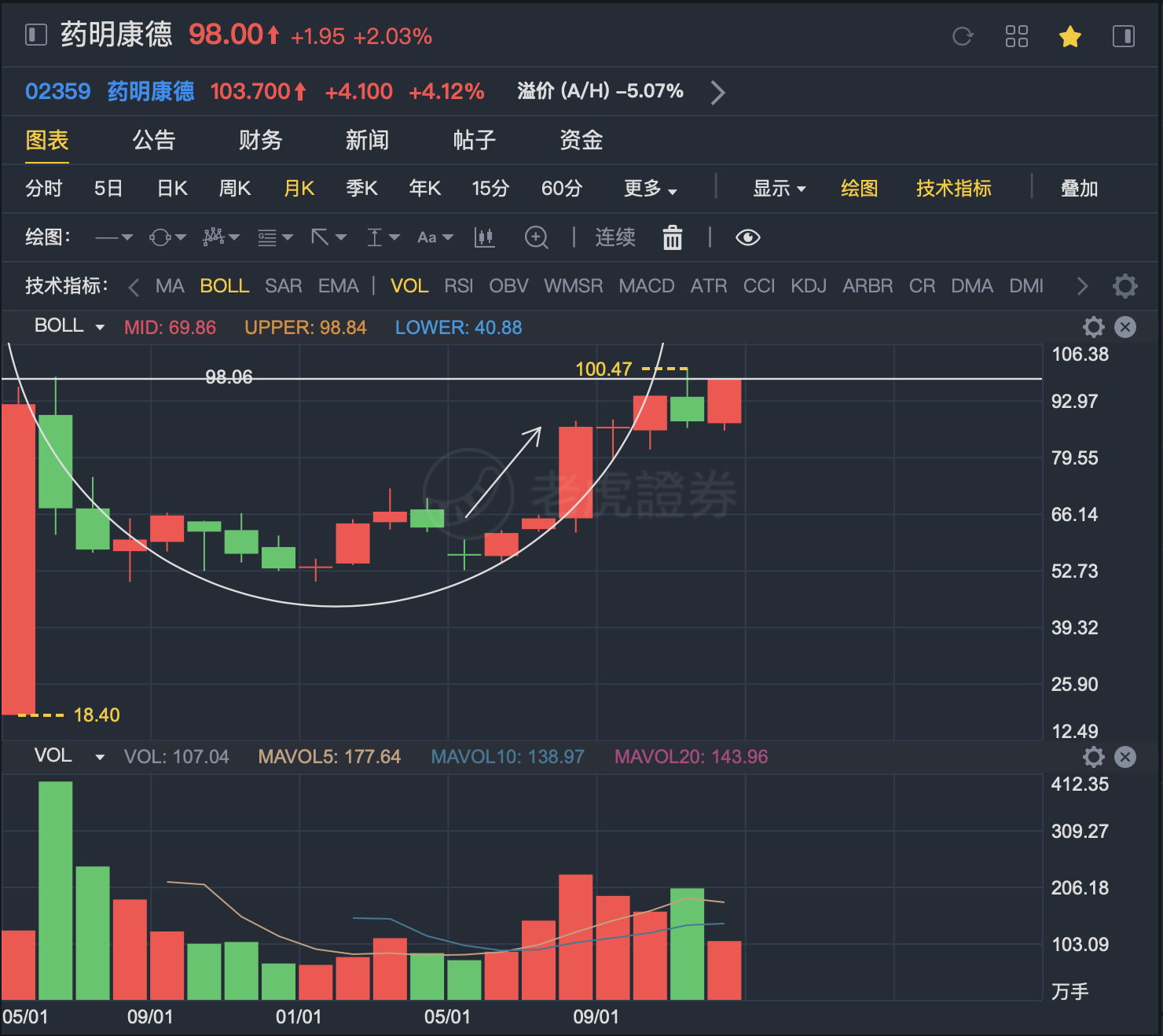The height and width of the screenshot is (1036, 1163).
Task: Enable the WMSR indicator
Action: point(574,286)
